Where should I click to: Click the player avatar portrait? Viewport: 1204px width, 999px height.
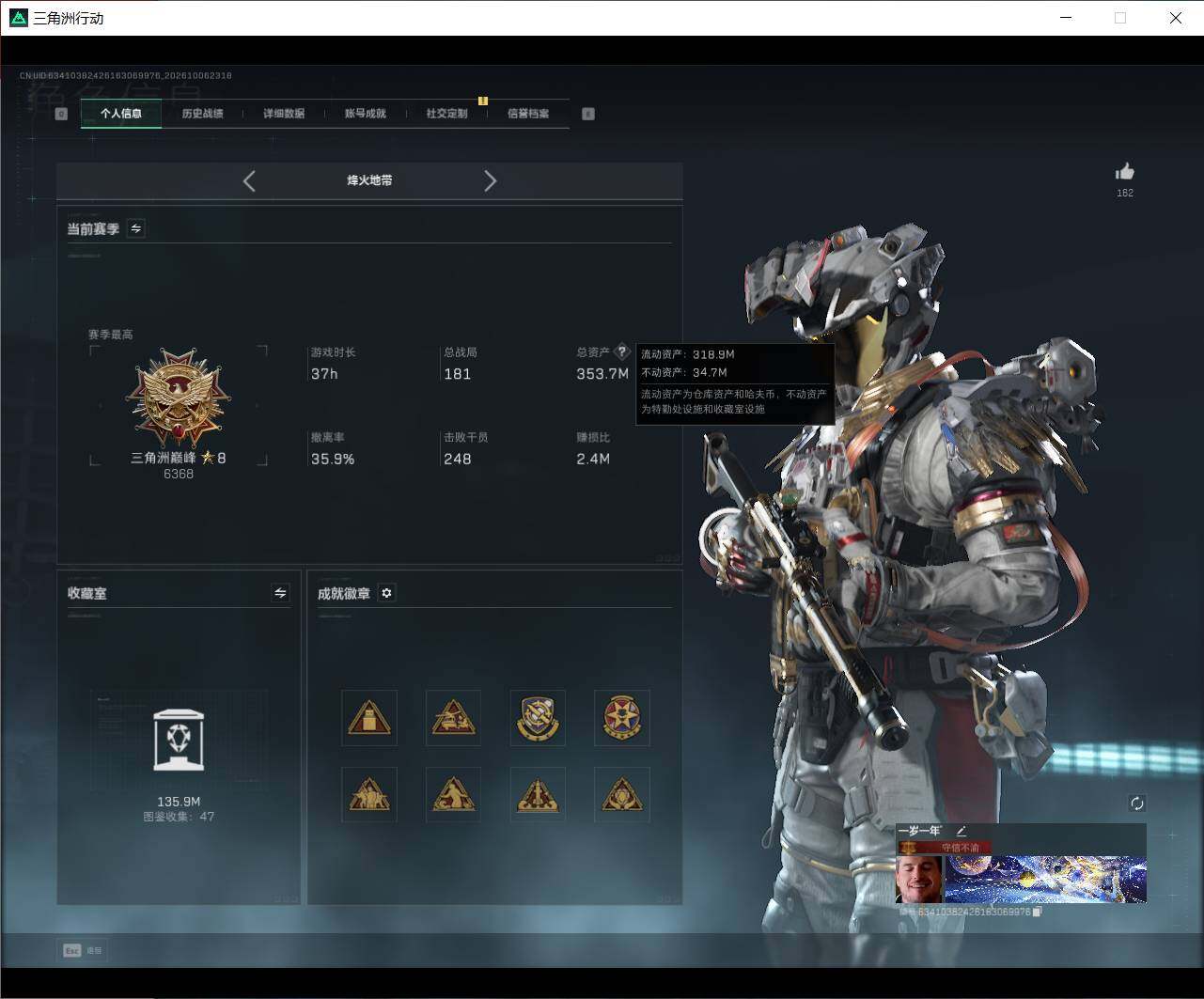(x=919, y=880)
